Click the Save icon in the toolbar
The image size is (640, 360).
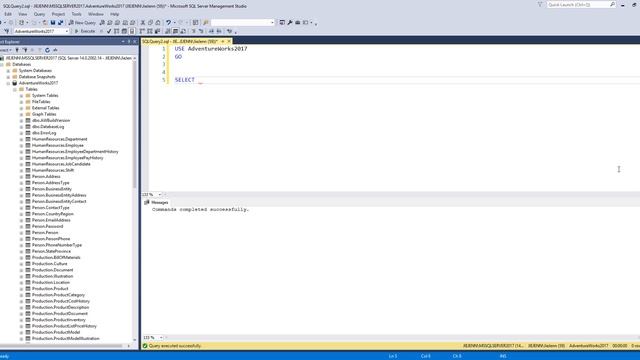[x=53, y=22]
